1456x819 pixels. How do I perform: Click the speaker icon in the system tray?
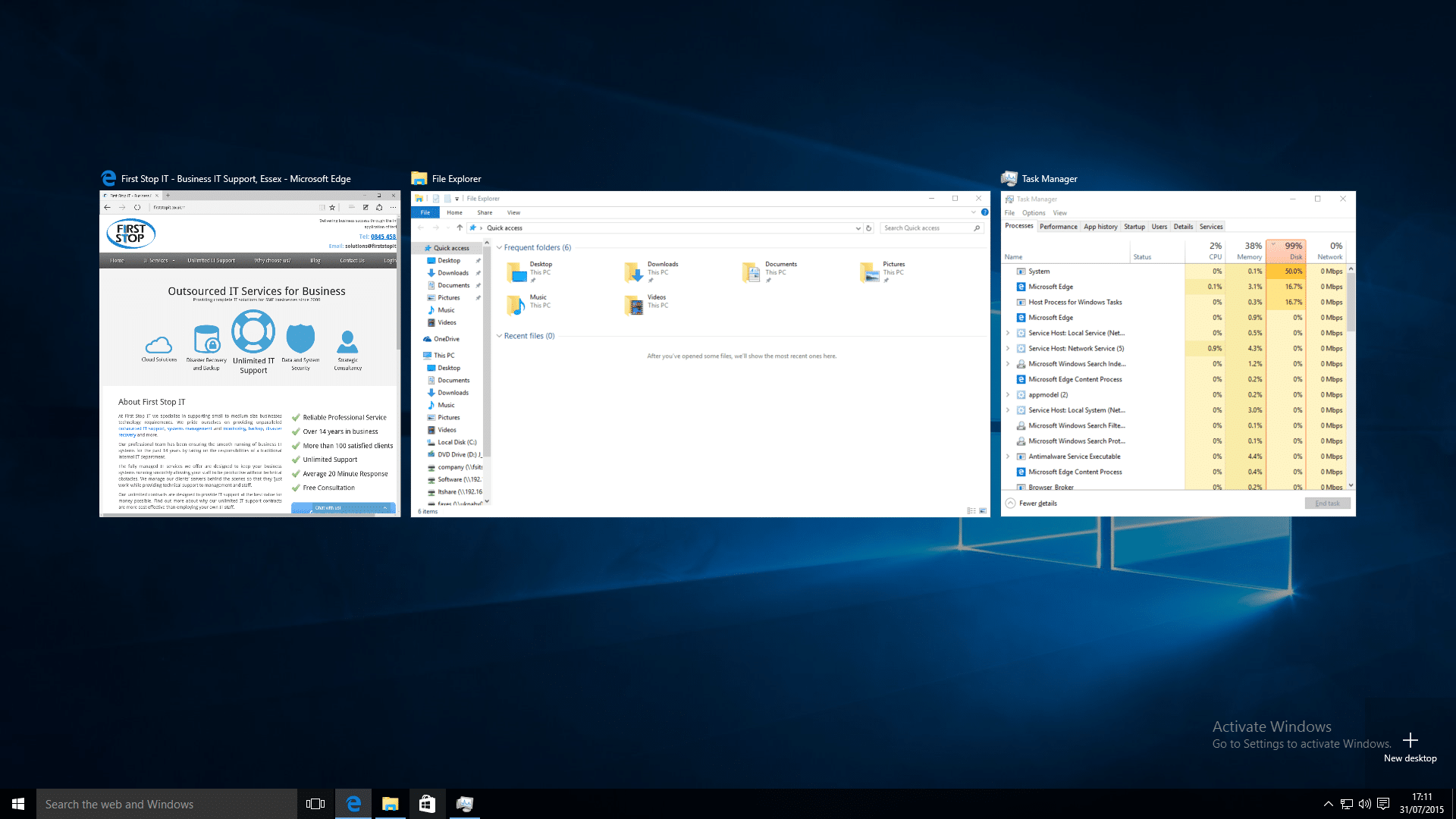click(x=1366, y=804)
